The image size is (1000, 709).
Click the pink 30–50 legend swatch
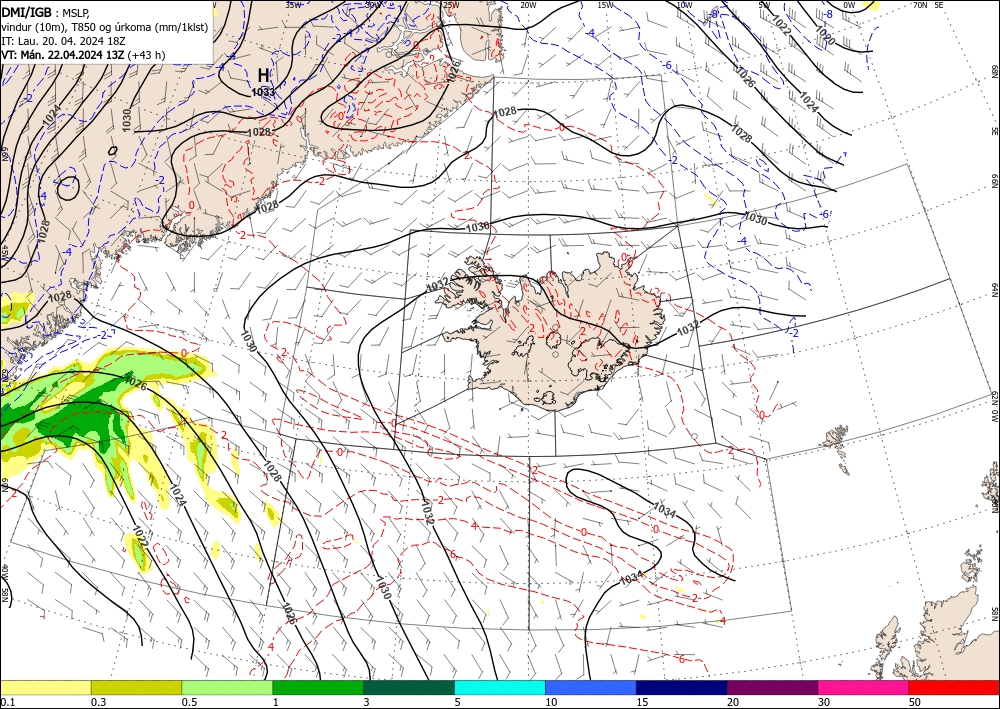click(x=864, y=687)
